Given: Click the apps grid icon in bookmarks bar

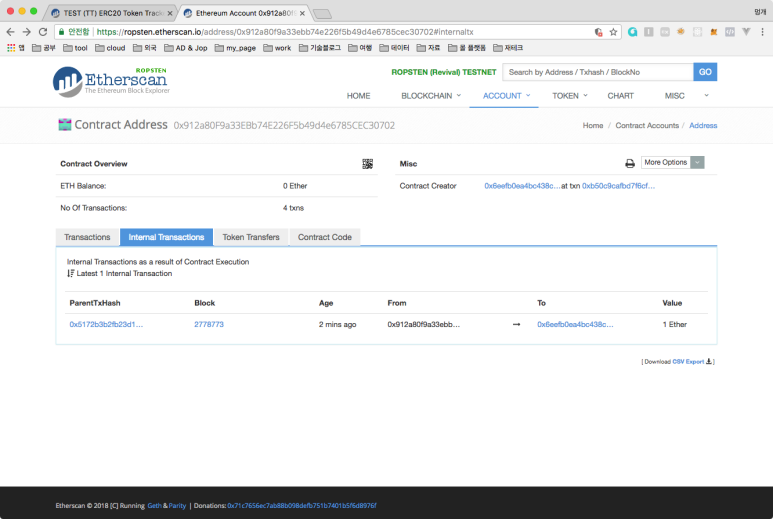Looking at the screenshot, I should pos(11,48).
